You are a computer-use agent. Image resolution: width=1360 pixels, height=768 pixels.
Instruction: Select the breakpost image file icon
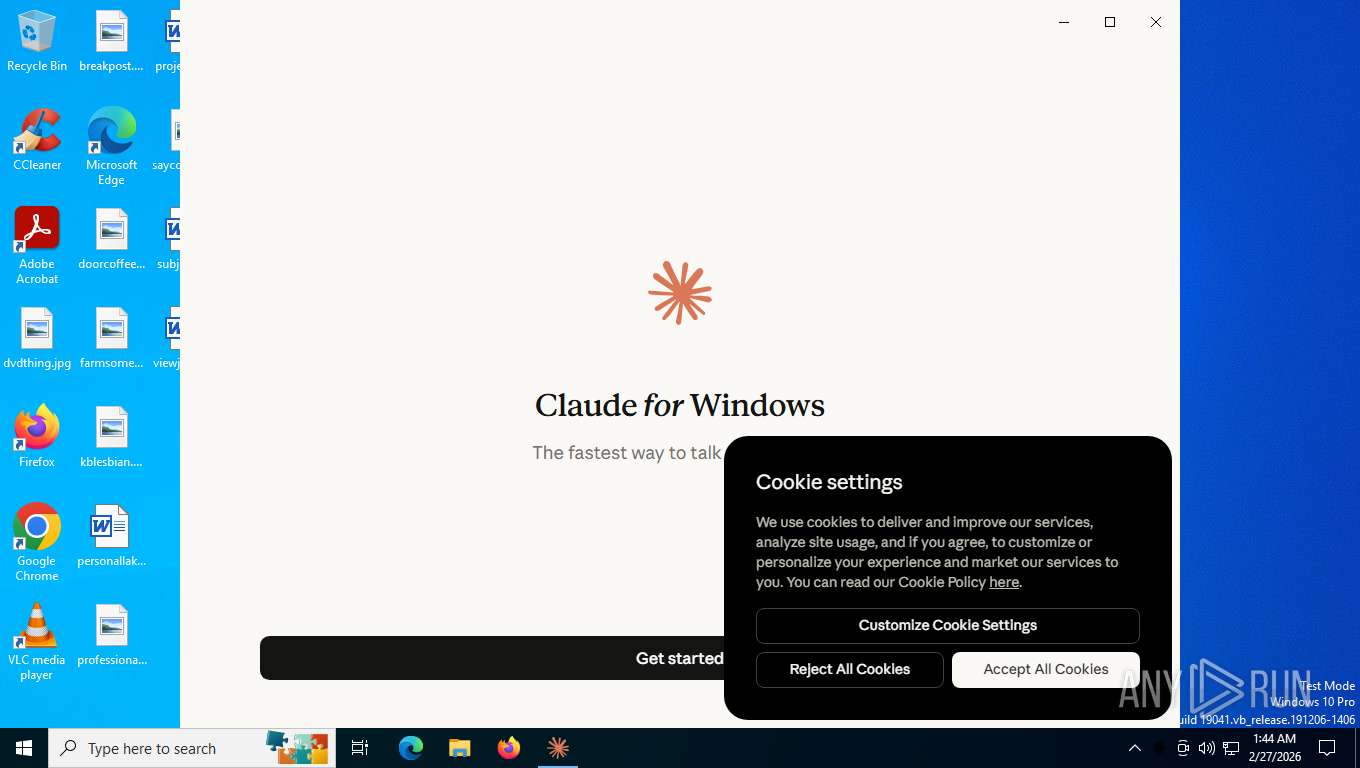click(111, 41)
